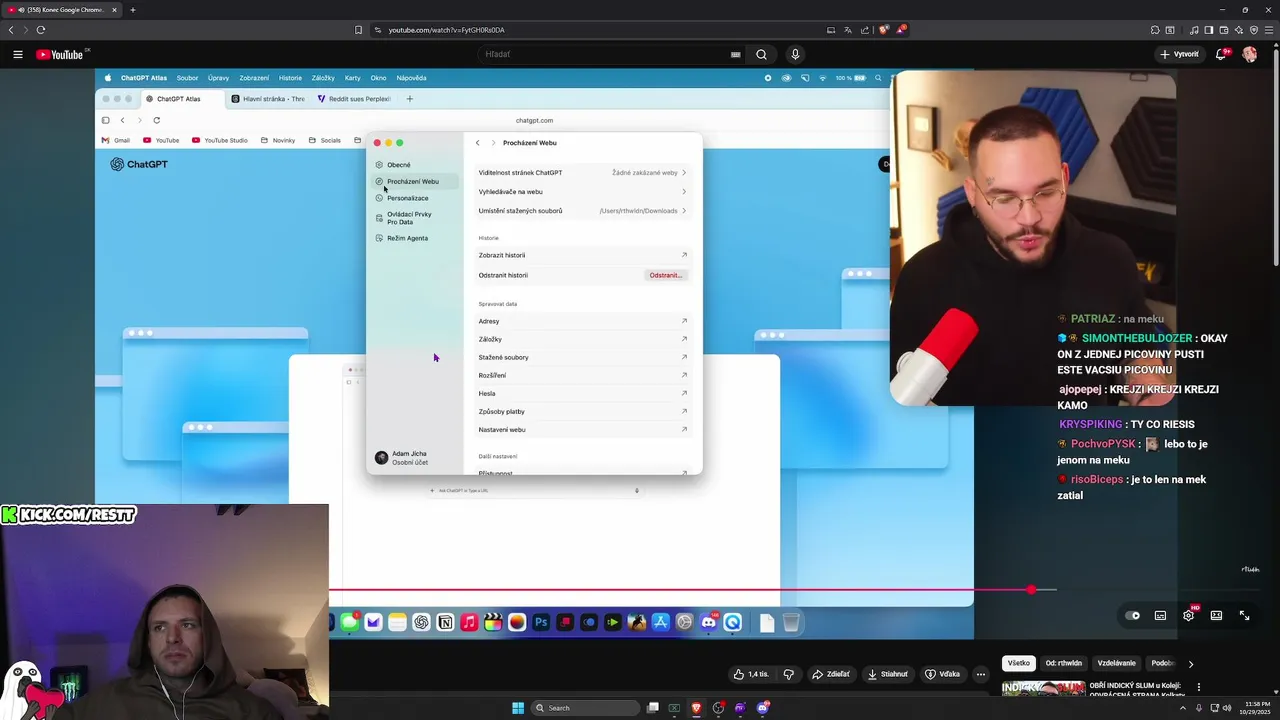
Task: Open the on-screen keyboard in search box
Action: pyautogui.click(x=736, y=54)
